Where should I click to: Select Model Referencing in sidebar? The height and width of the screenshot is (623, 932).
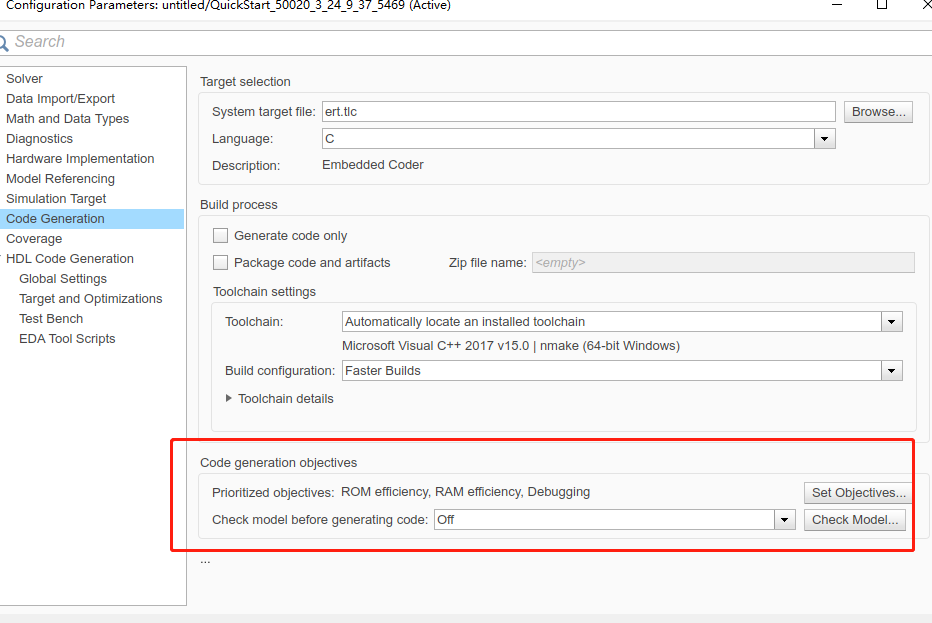click(x=60, y=179)
